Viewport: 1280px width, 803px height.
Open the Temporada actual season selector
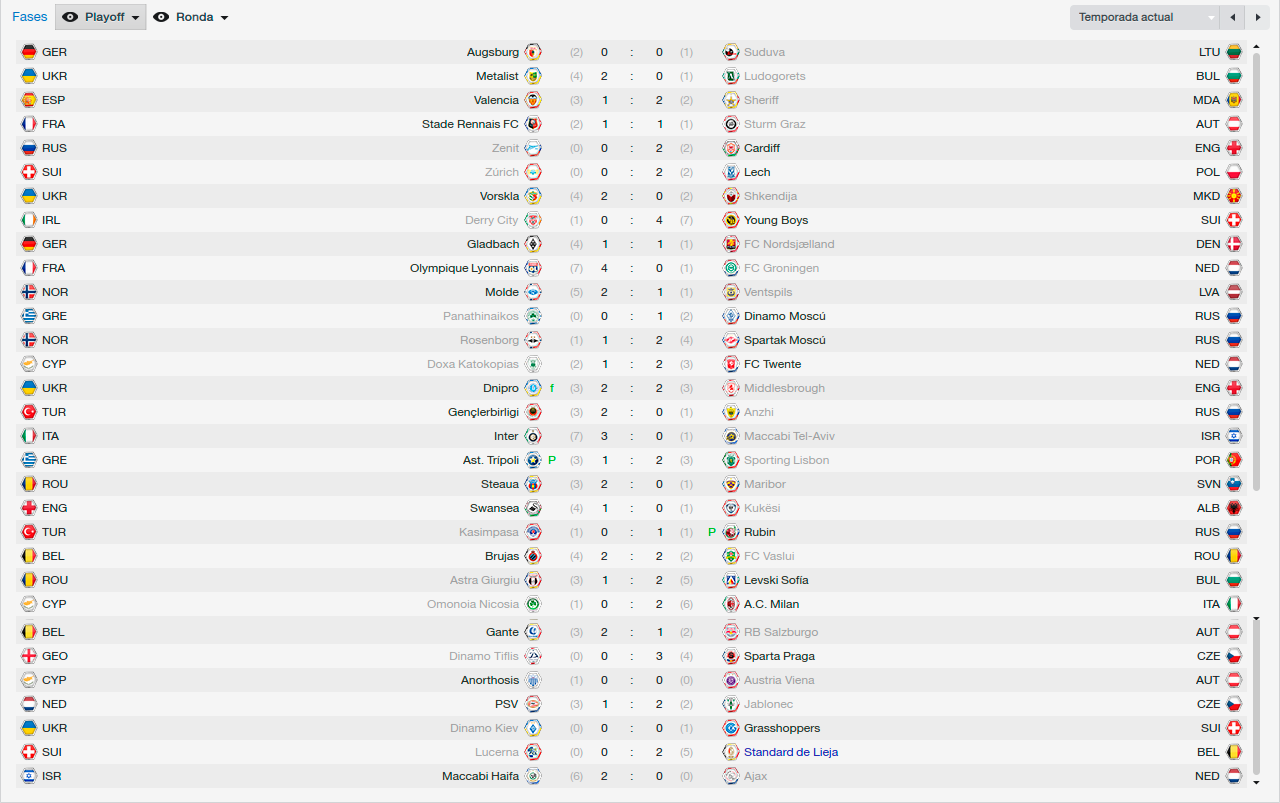tap(1145, 17)
